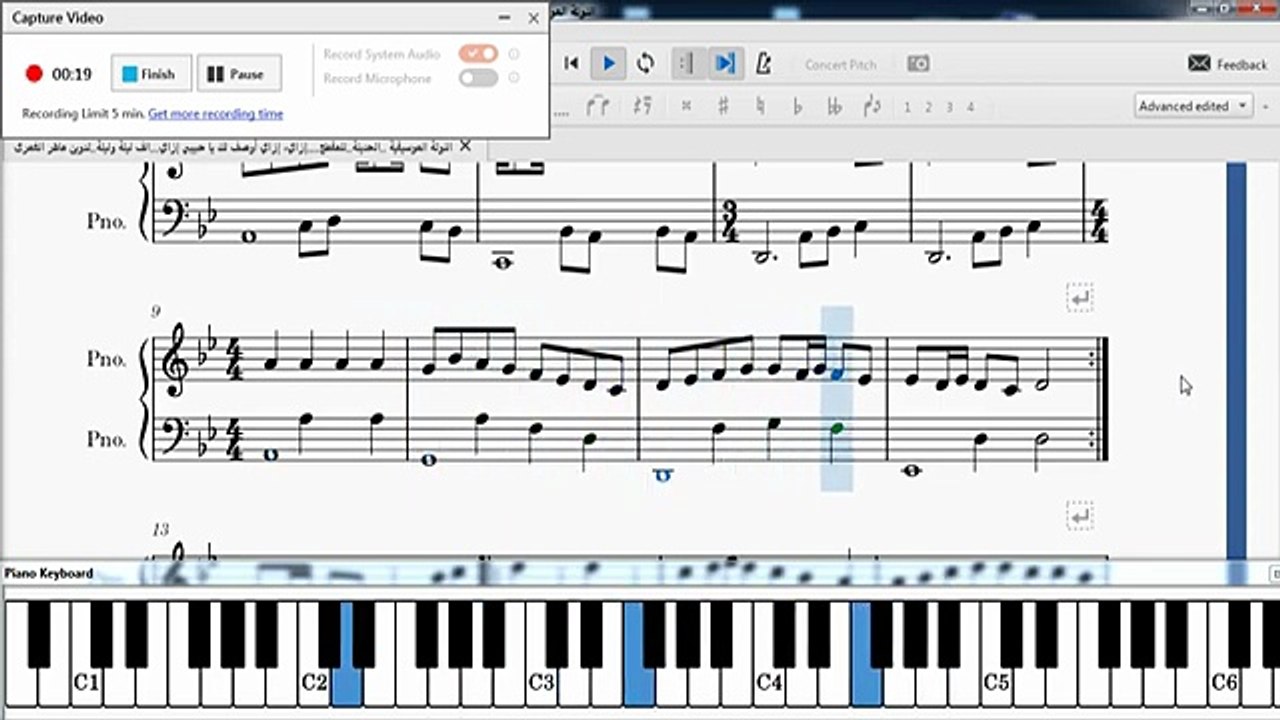Close the open score tab
Viewport: 1280px width, 720px height.
click(465, 146)
